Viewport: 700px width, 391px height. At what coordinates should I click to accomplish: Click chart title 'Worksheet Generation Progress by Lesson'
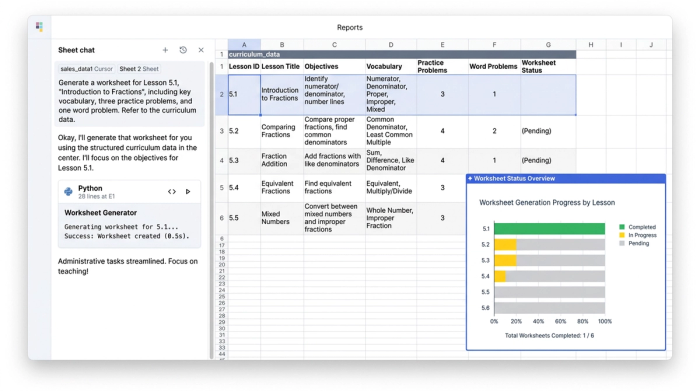[547, 203]
